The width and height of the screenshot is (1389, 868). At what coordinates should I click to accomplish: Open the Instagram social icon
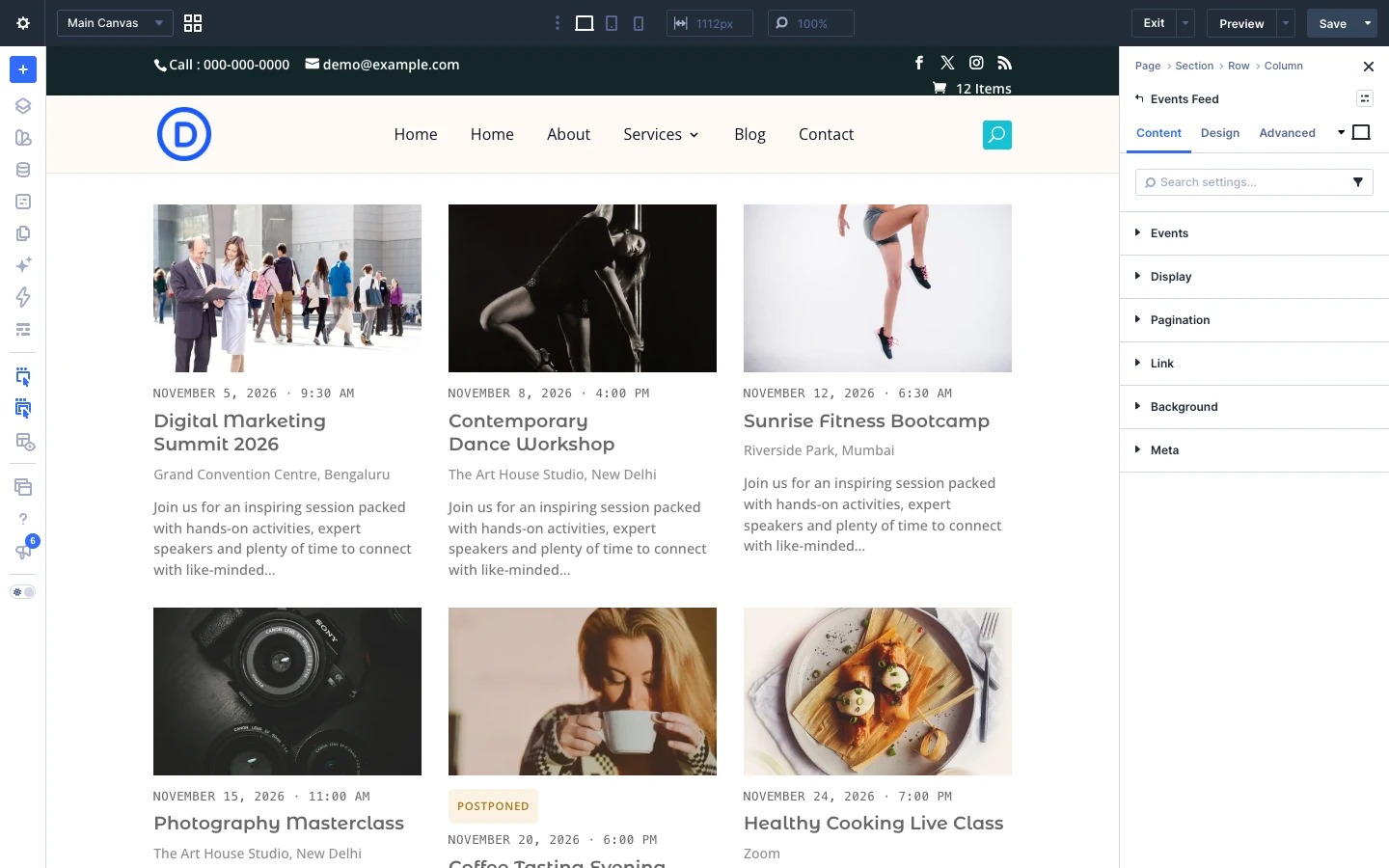[x=976, y=63]
